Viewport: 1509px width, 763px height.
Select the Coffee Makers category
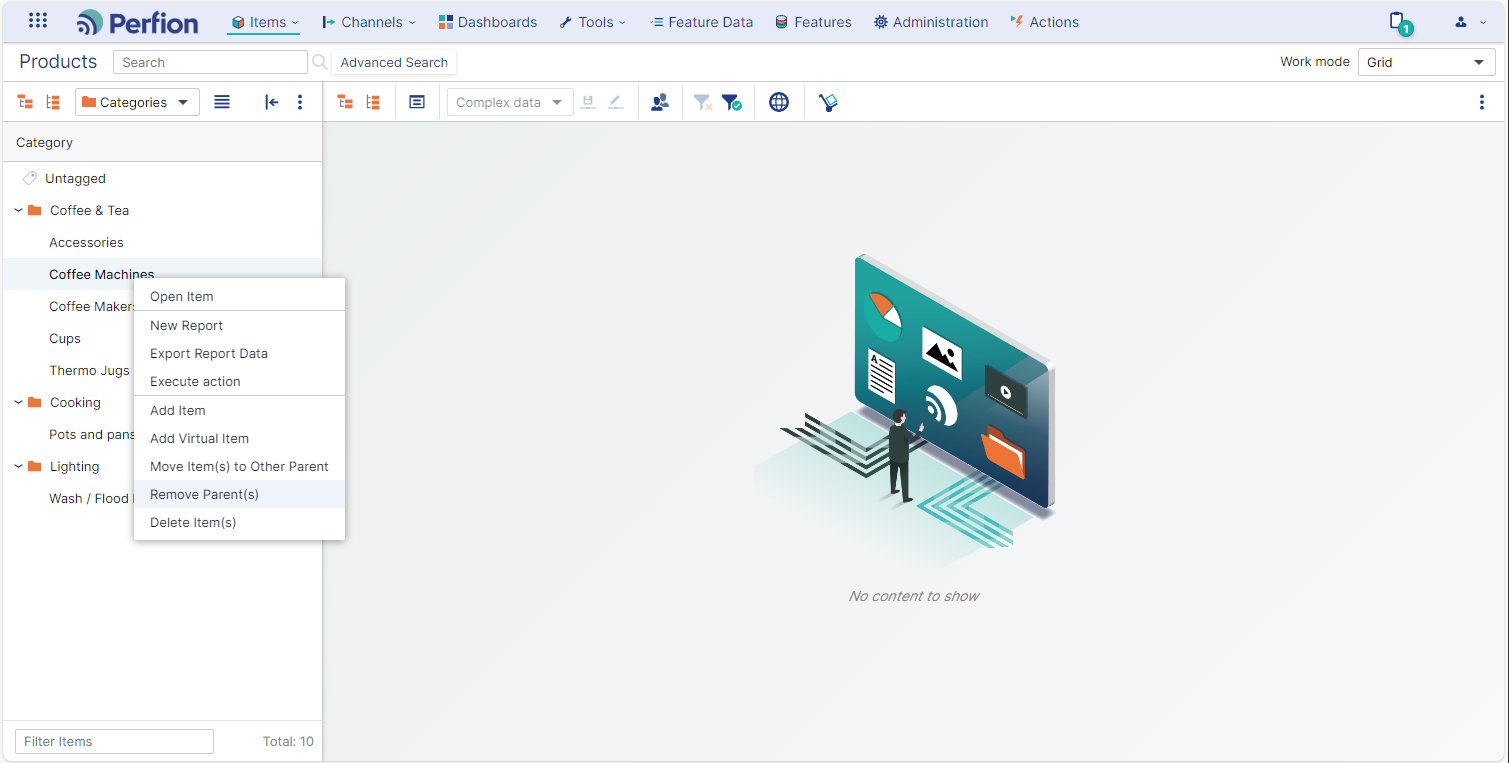(91, 306)
